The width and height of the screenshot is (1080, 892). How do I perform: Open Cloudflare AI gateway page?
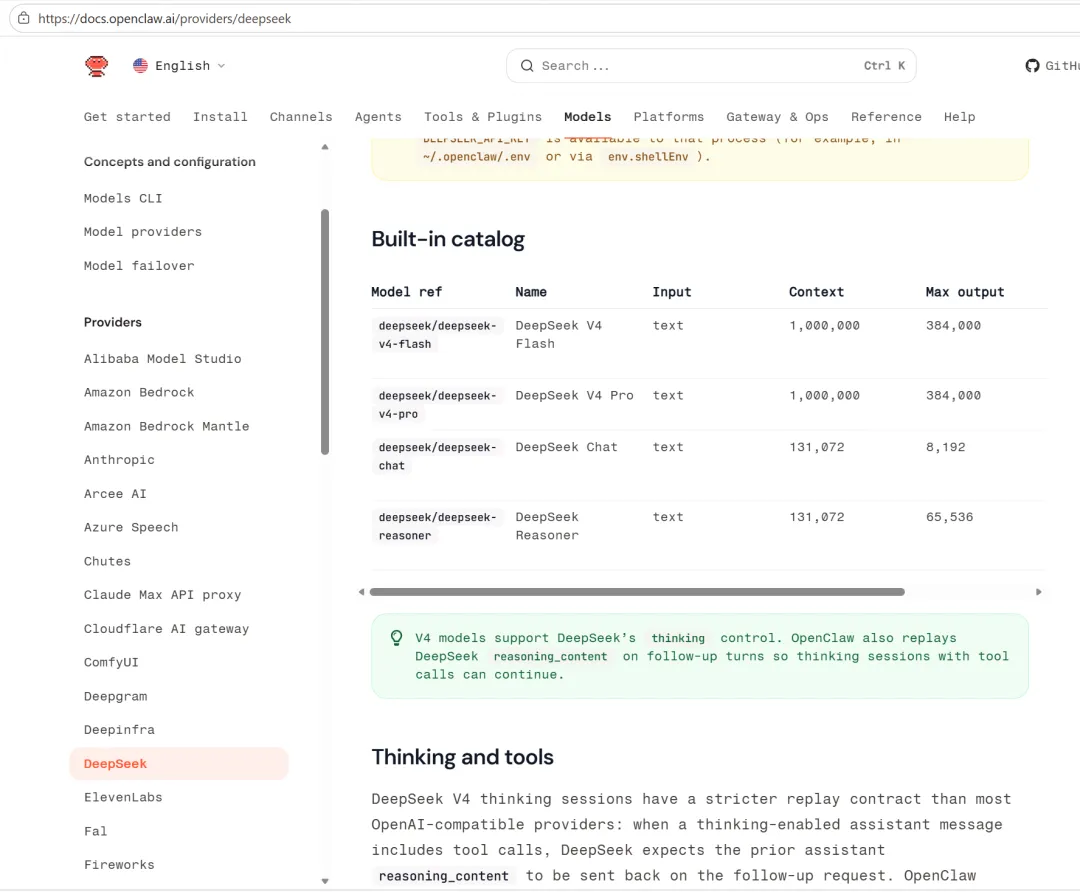[167, 629]
